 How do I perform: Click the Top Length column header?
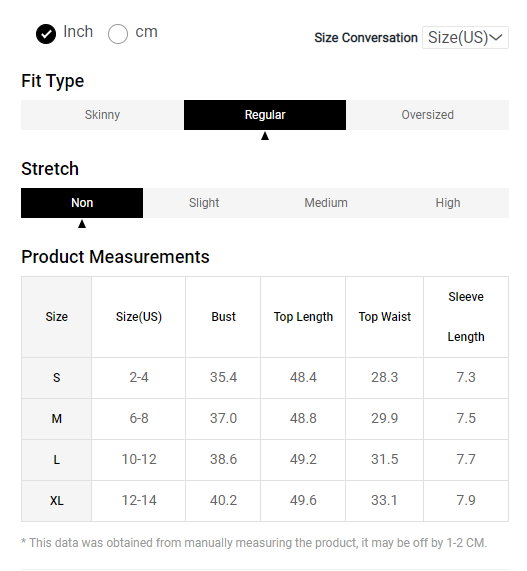303,317
